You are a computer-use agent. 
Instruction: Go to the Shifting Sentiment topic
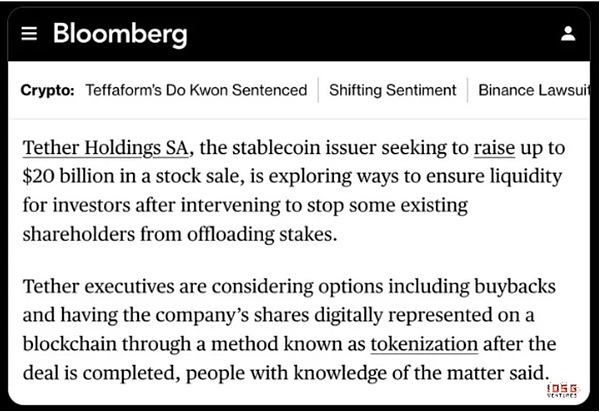click(x=393, y=90)
